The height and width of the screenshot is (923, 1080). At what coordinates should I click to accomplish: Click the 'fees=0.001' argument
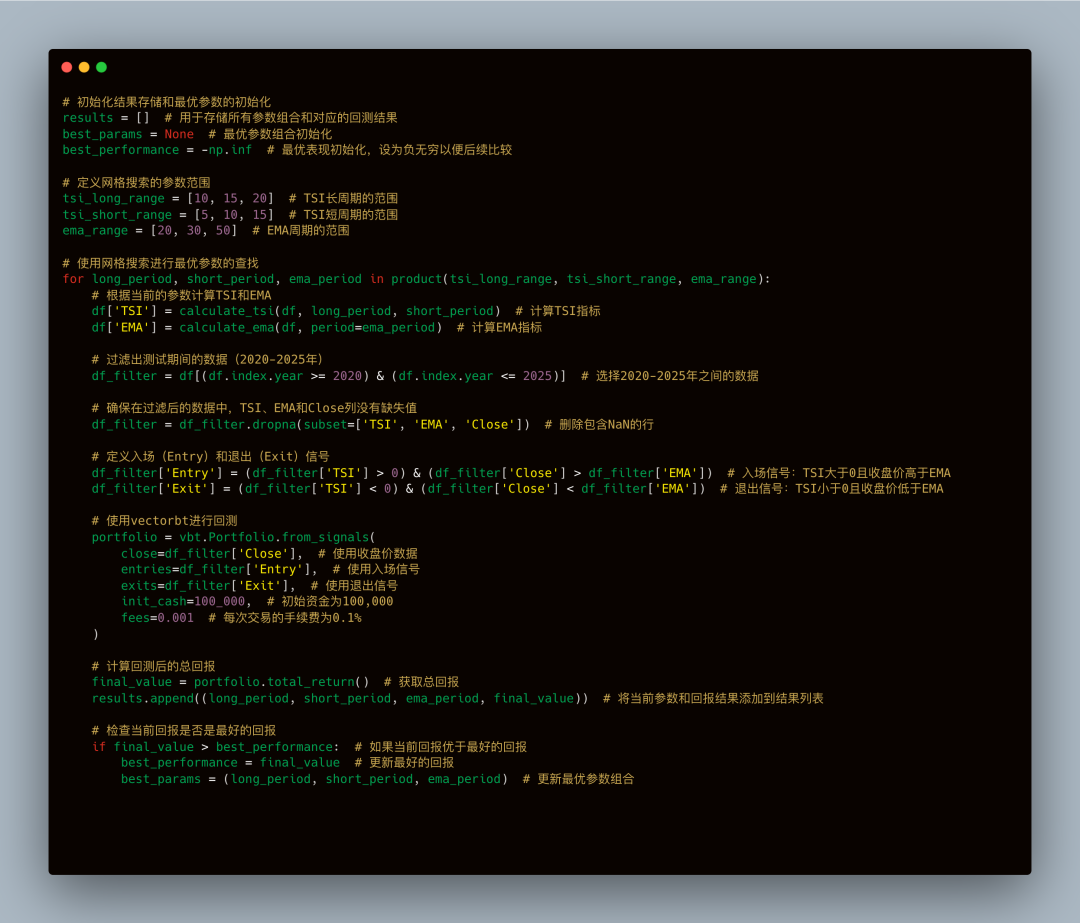pyautogui.click(x=157, y=618)
